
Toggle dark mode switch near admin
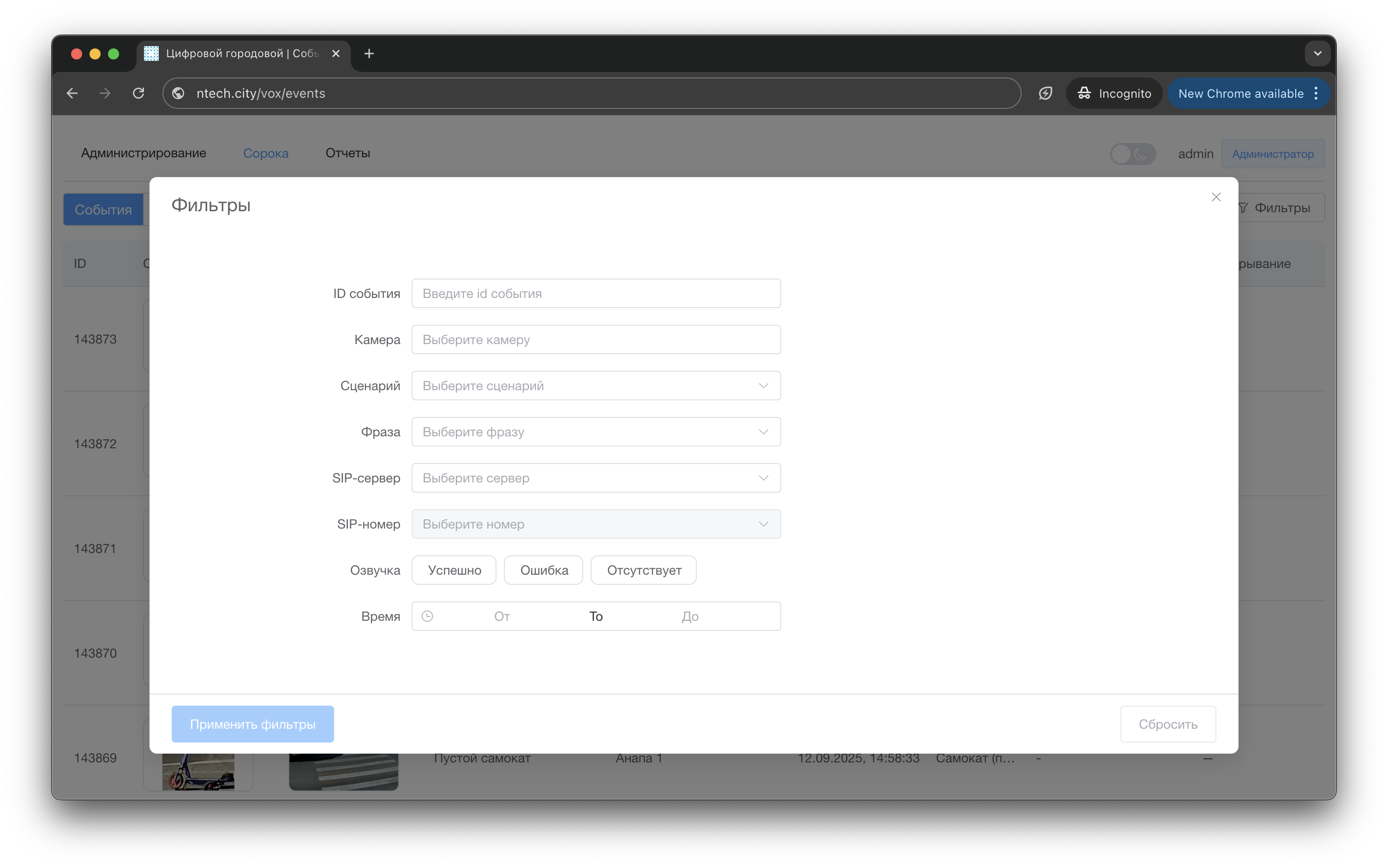tap(1132, 153)
